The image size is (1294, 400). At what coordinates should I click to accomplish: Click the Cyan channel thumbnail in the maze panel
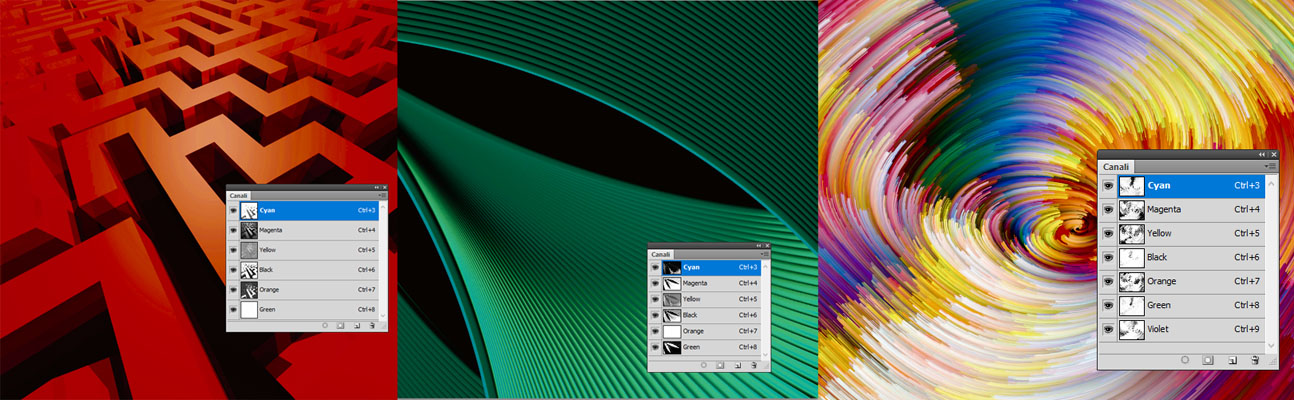pos(249,210)
